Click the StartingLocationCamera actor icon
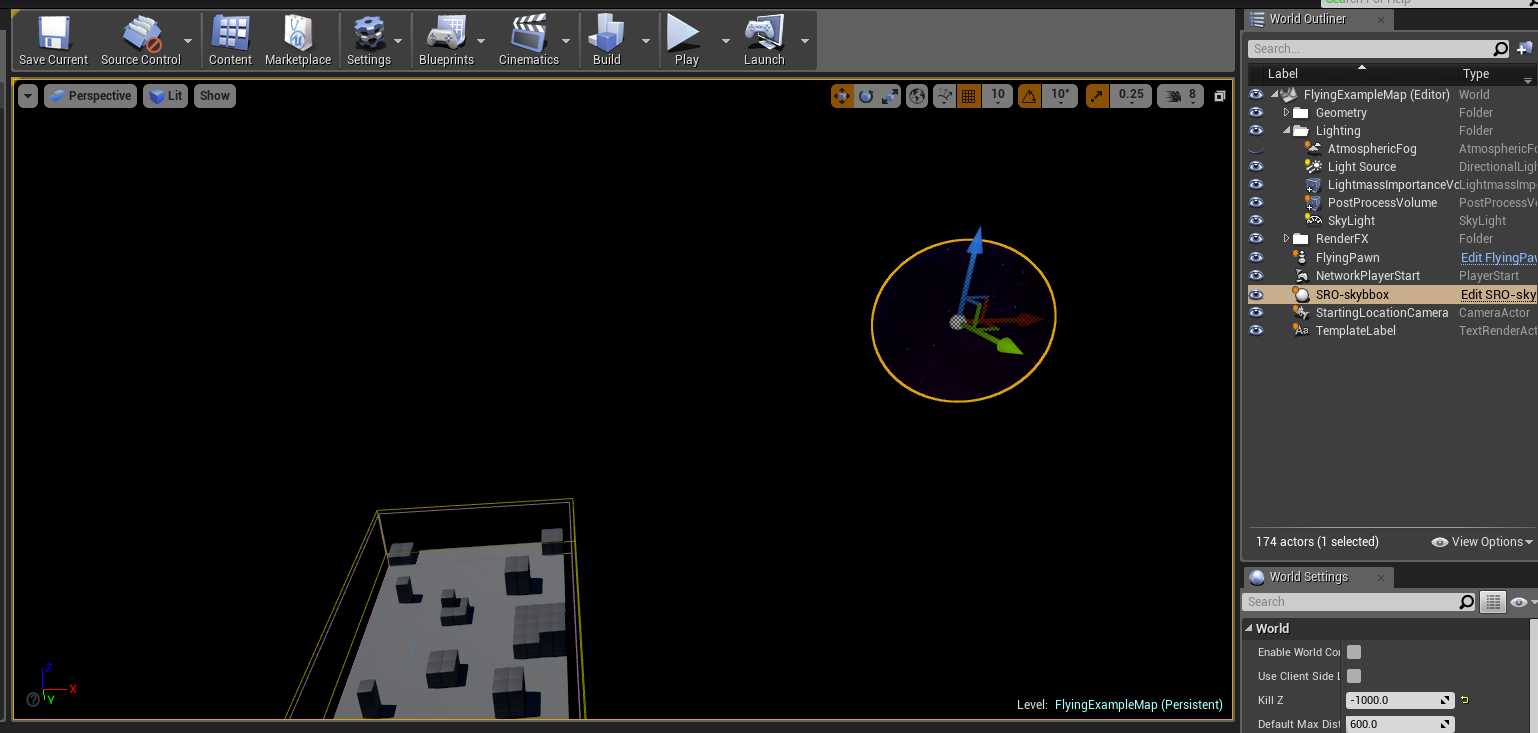This screenshot has height=733, width=1538. point(1301,313)
